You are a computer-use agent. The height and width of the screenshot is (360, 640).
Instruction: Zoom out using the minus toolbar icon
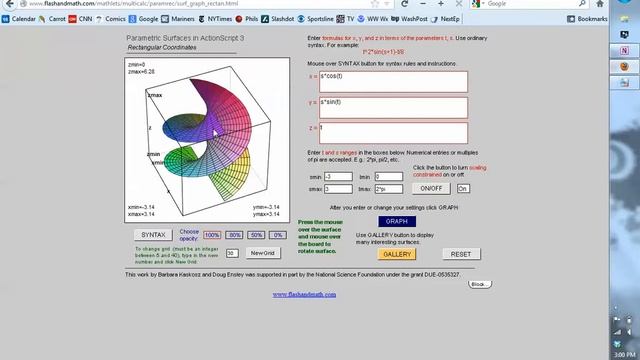423,4
